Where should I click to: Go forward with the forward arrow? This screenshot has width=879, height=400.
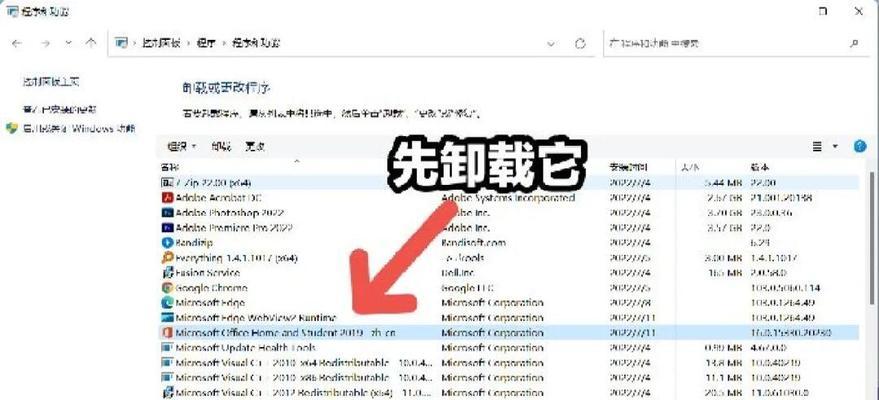[x=45, y=43]
